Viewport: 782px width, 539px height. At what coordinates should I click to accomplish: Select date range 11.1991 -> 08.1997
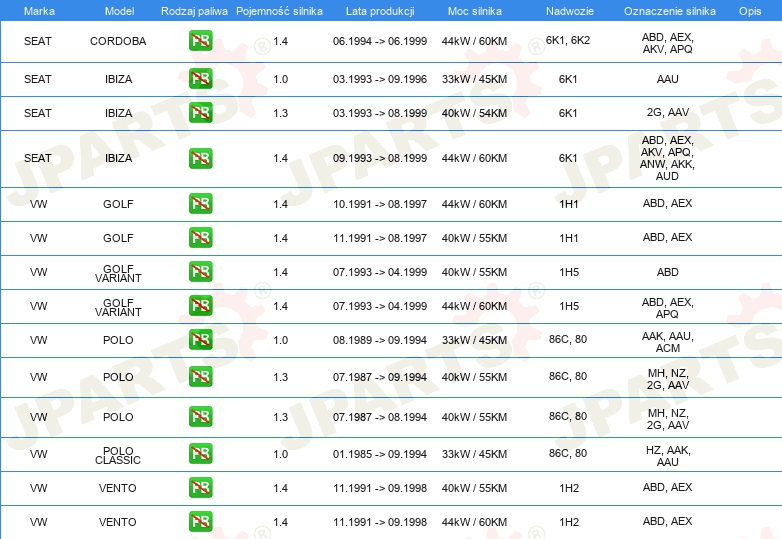pyautogui.click(x=380, y=238)
